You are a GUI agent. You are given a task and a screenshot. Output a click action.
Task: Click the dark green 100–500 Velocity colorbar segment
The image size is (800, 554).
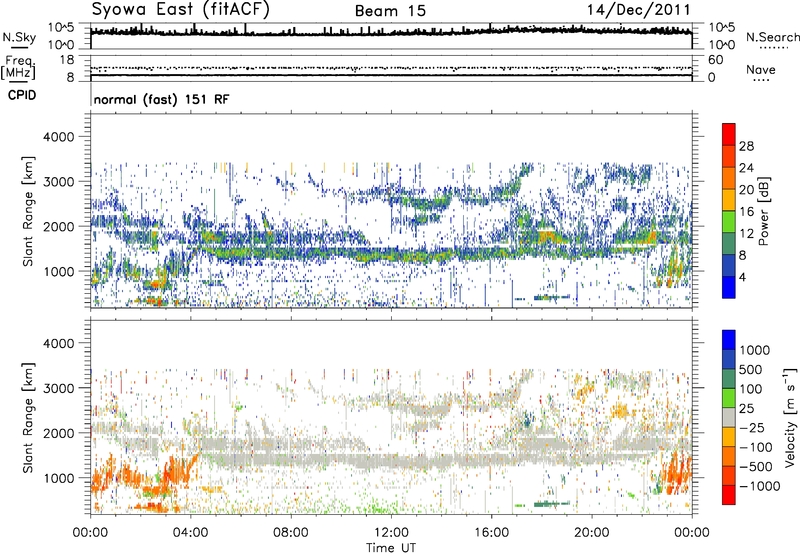(729, 379)
